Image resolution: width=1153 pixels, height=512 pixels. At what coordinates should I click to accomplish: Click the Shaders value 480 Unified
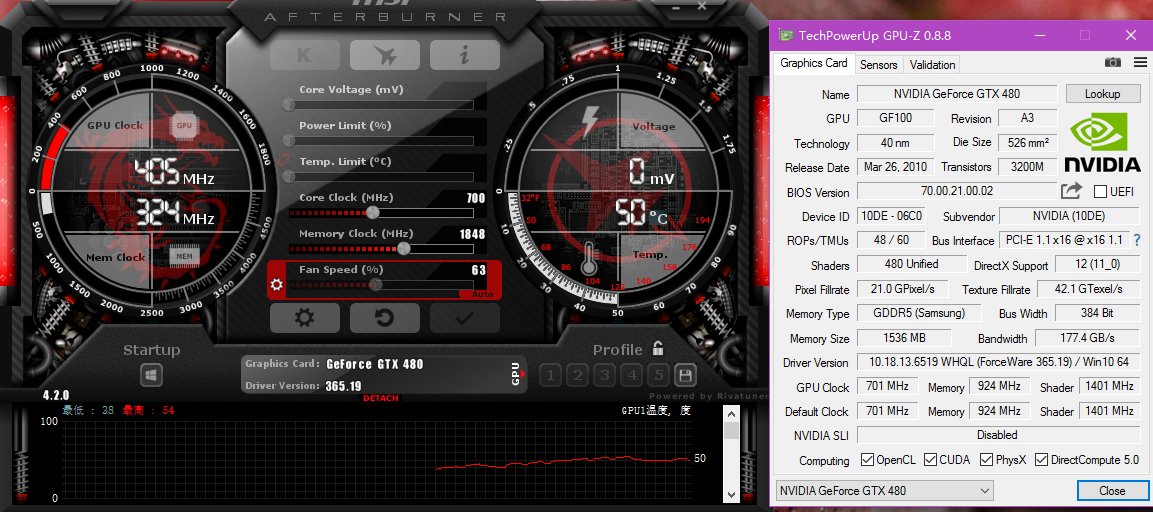912,264
